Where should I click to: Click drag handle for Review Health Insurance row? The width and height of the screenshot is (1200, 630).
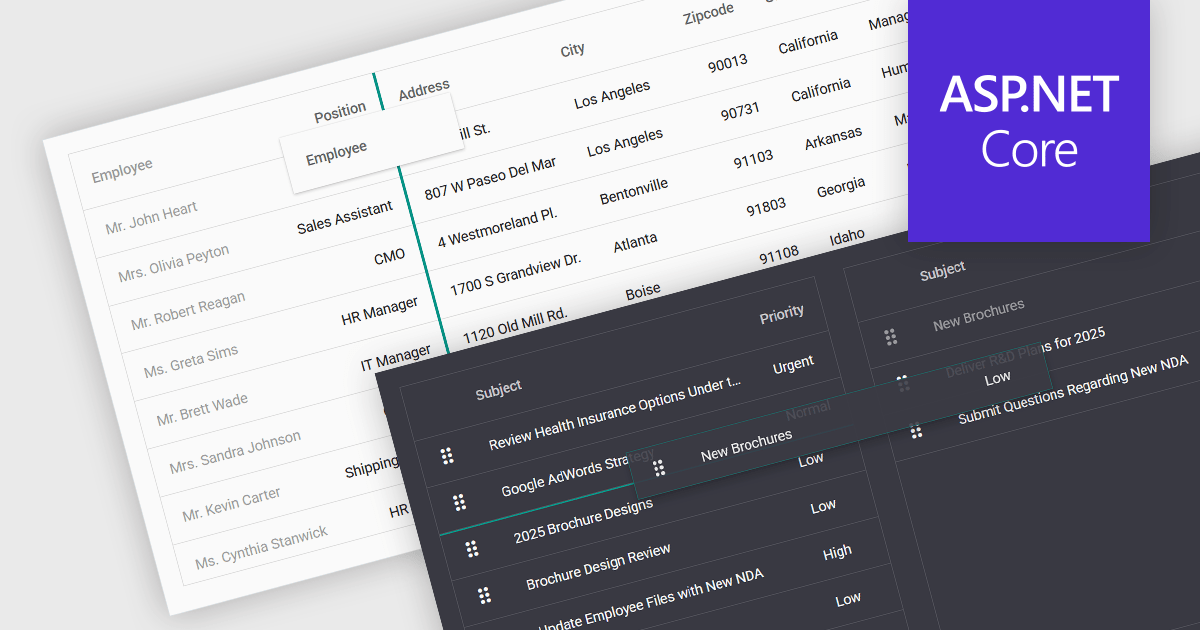[x=447, y=456]
